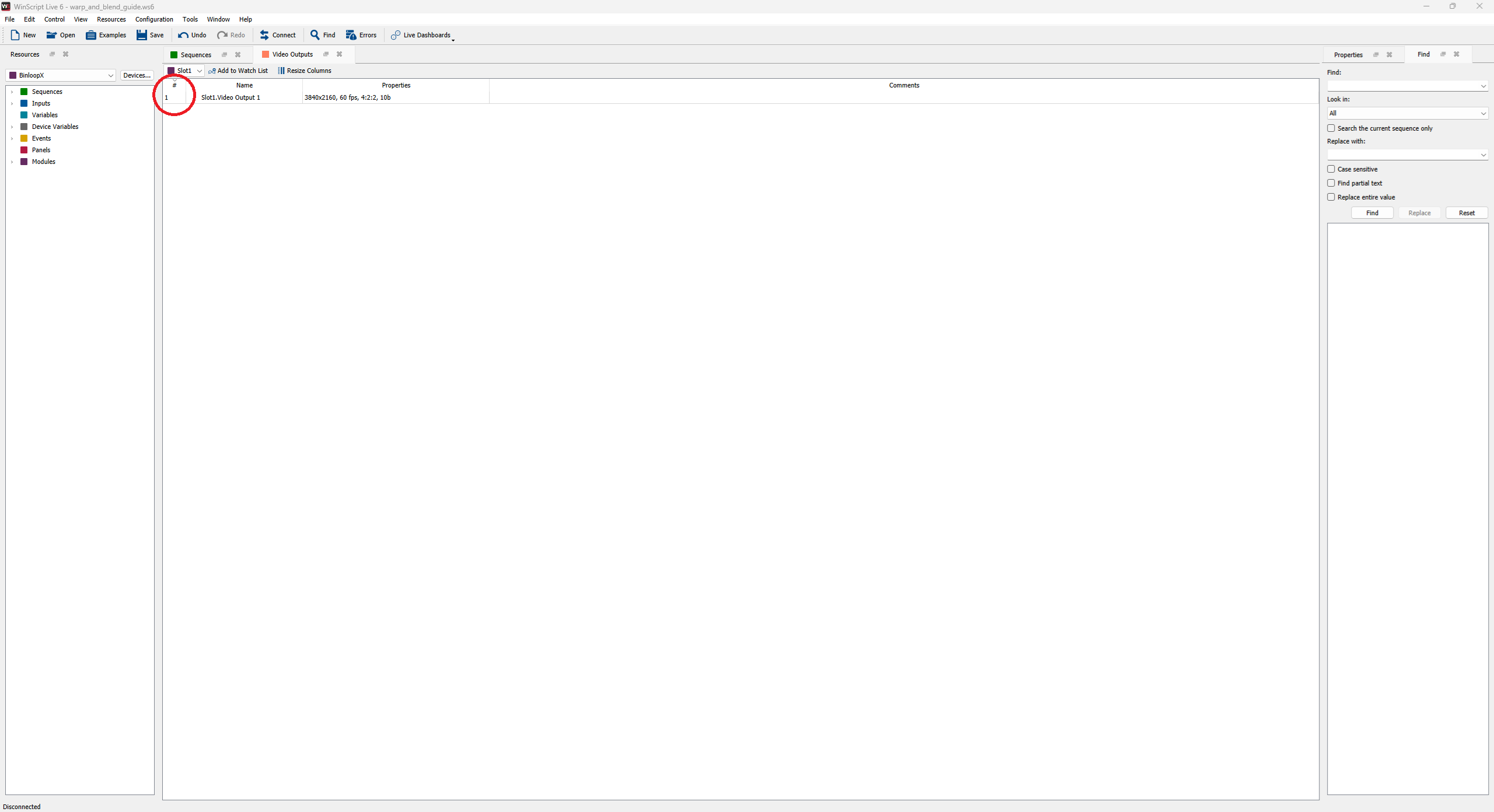The height and width of the screenshot is (812, 1494).
Task: Click the Connect arrows icon
Action: (264, 35)
